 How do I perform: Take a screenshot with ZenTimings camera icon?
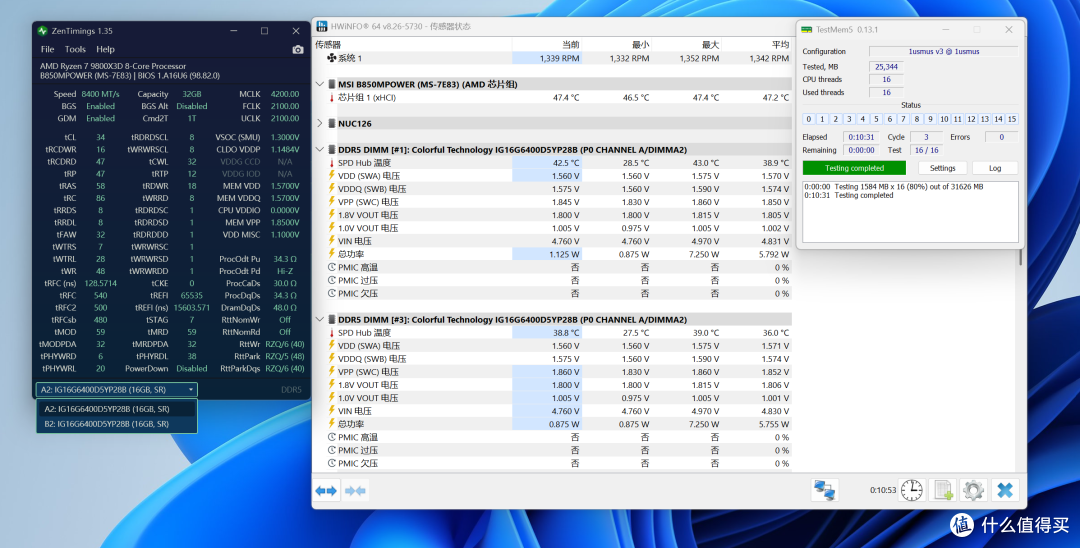298,50
